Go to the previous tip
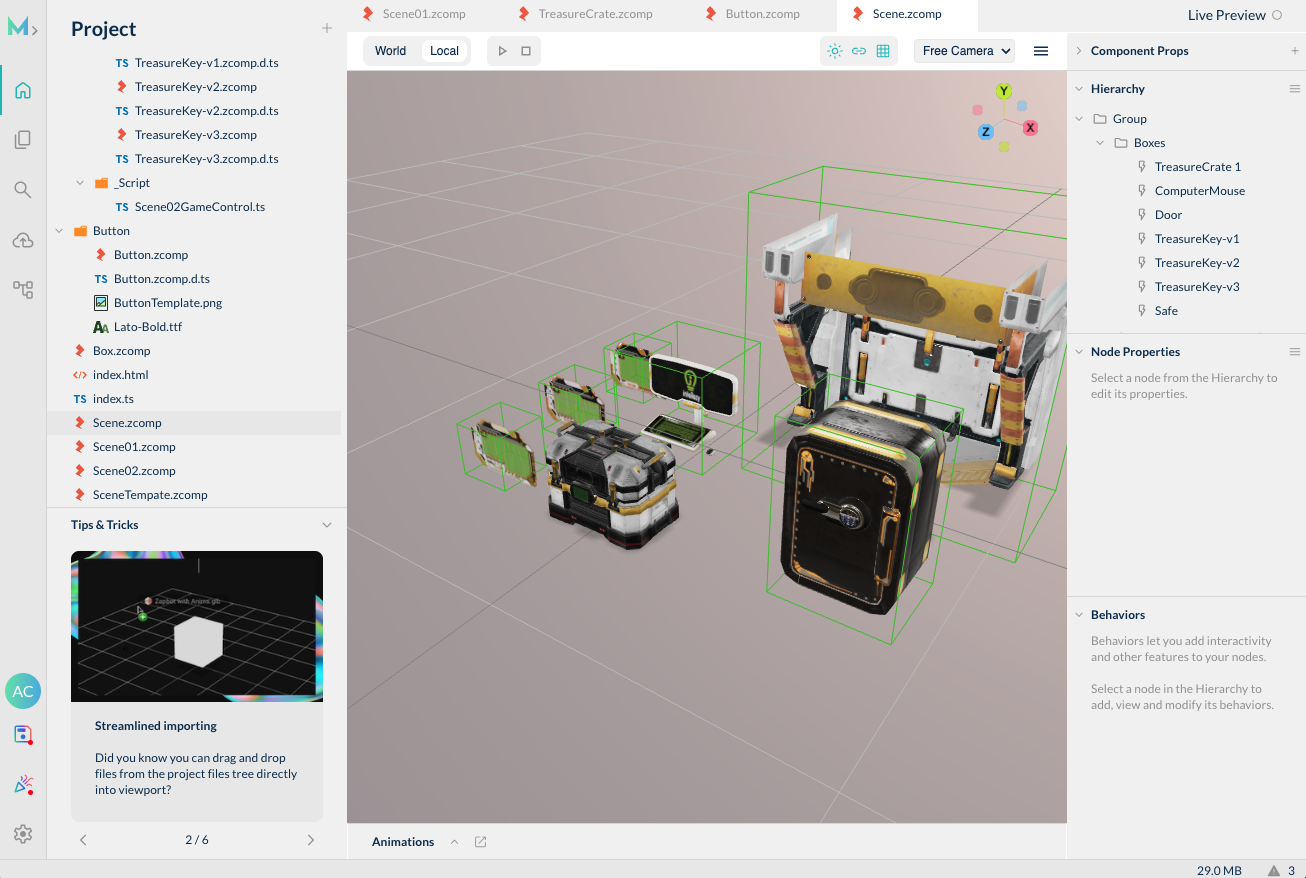Screen dimensions: 1306x878 84,840
